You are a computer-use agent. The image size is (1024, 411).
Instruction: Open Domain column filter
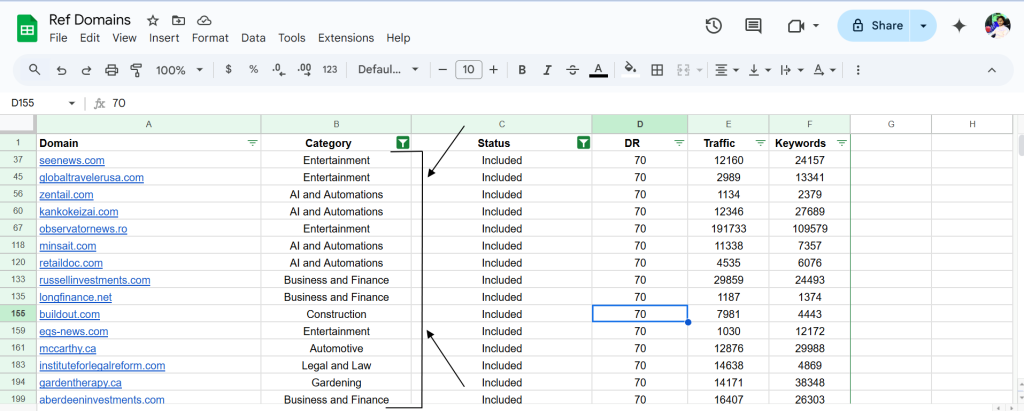click(x=253, y=142)
